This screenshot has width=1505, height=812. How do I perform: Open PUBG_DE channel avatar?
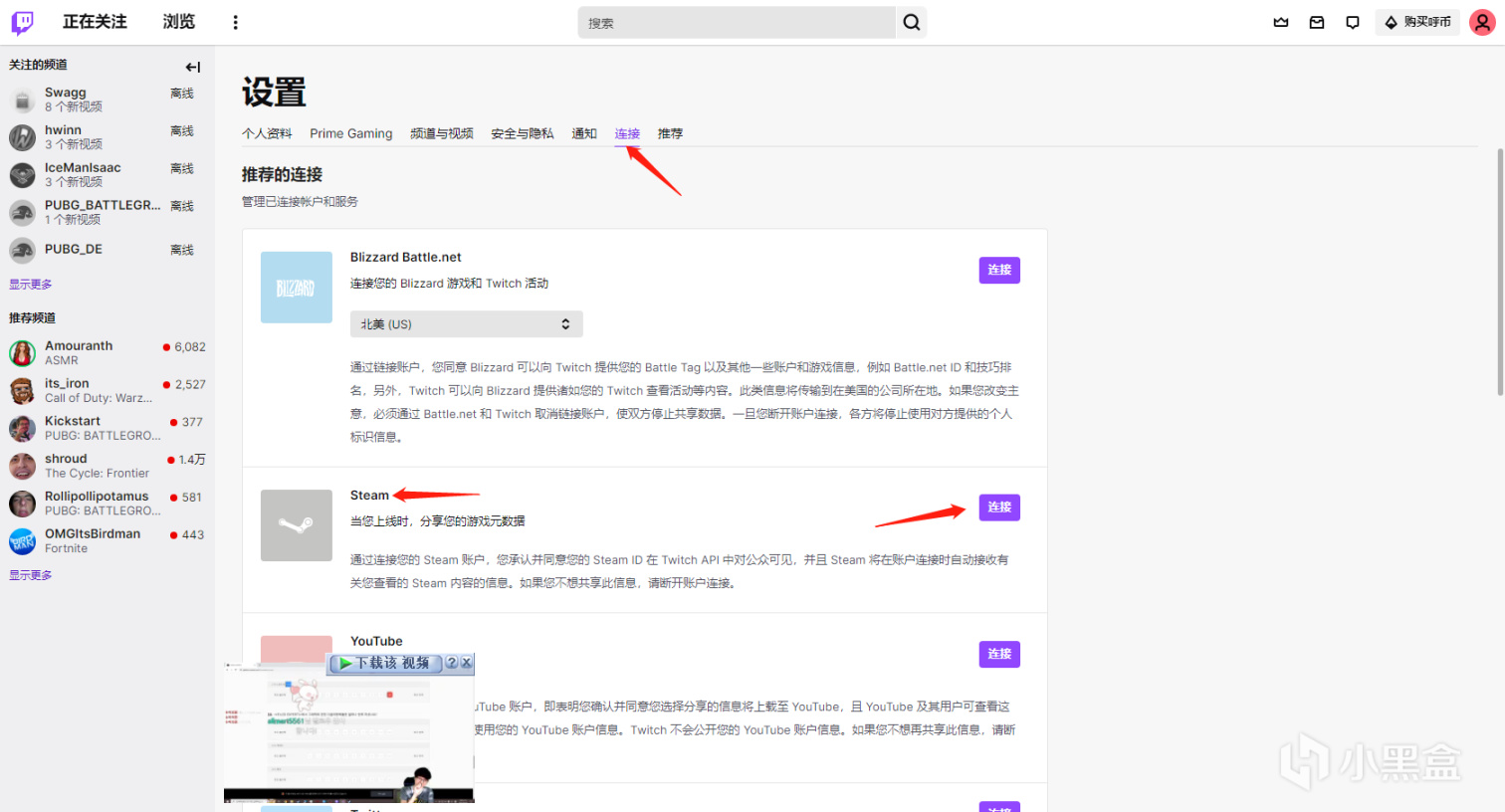pos(23,250)
